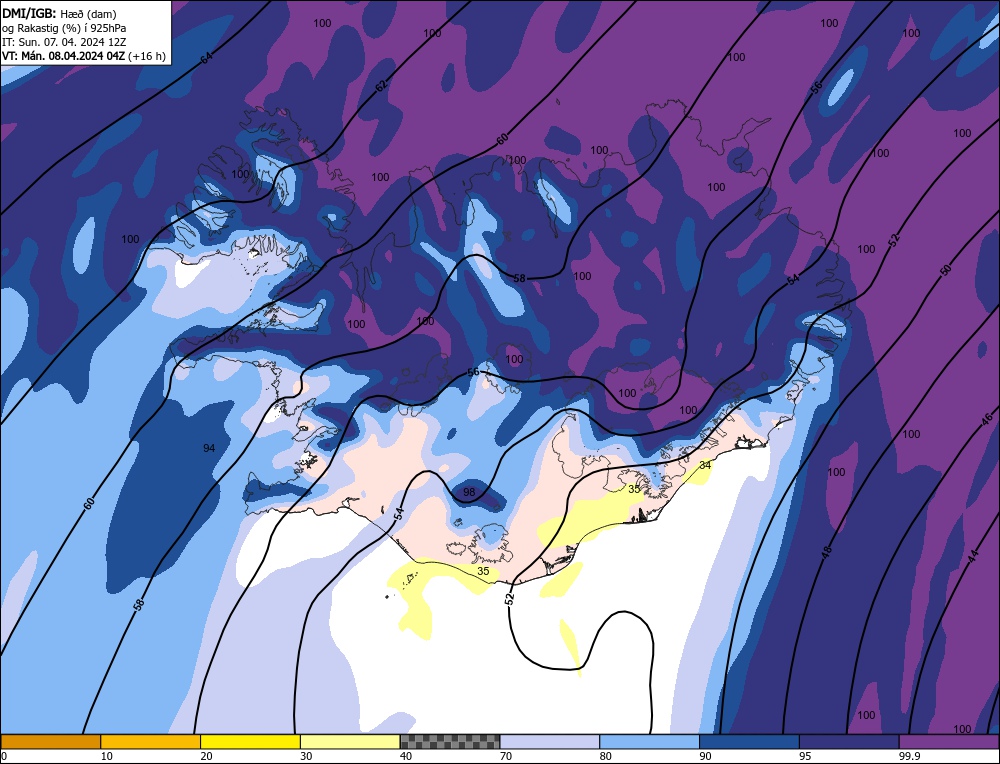Image resolution: width=1000 pixels, height=764 pixels.
Task: Click the '62' contour line label
Action: coord(381,85)
